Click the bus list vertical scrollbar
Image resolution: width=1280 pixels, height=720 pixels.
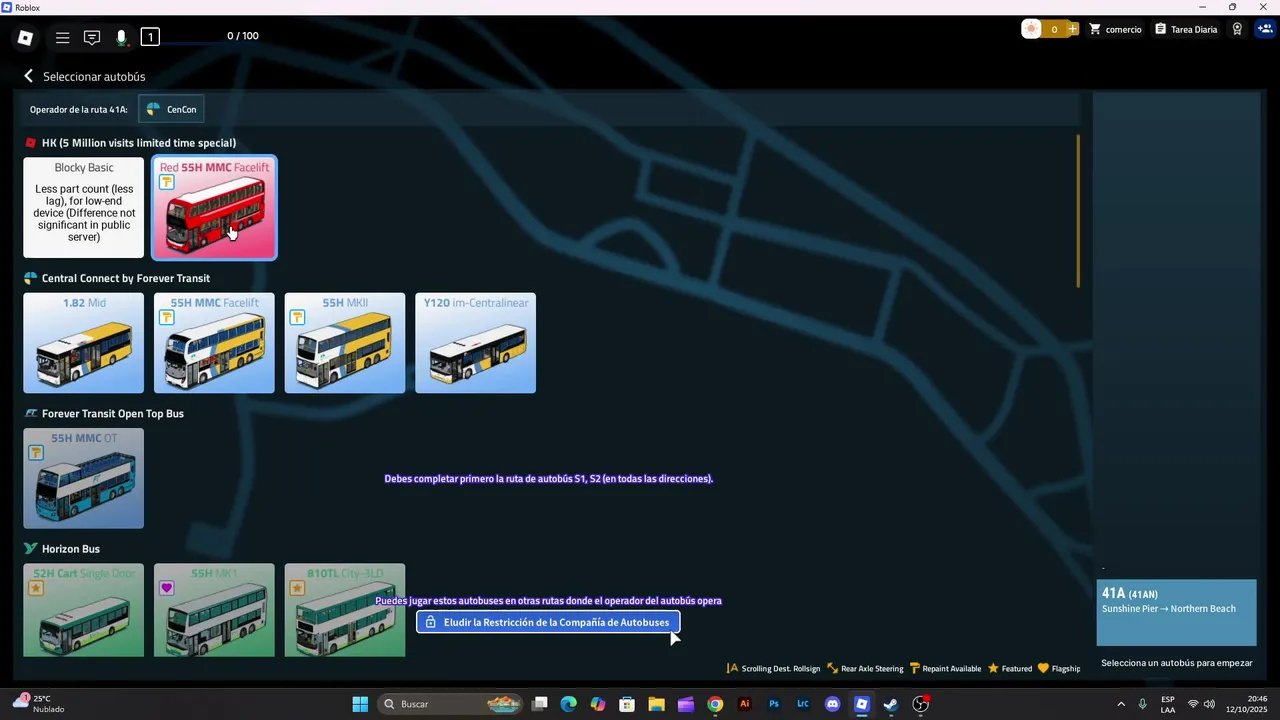tap(1078, 210)
